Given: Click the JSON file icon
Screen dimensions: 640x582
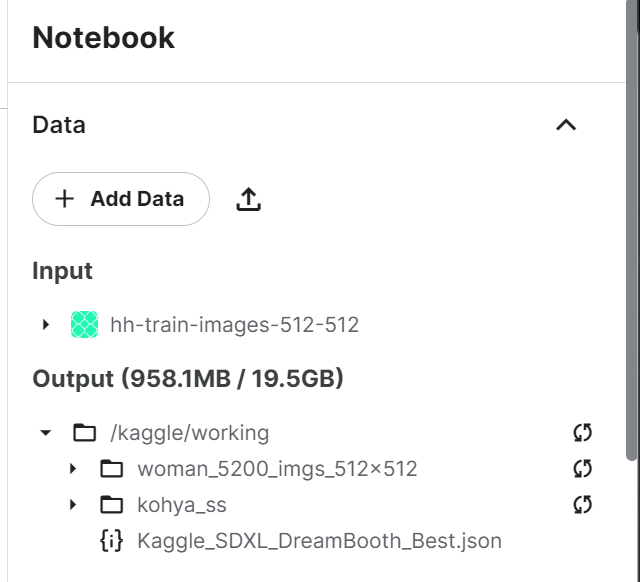Looking at the screenshot, I should 111,541.
